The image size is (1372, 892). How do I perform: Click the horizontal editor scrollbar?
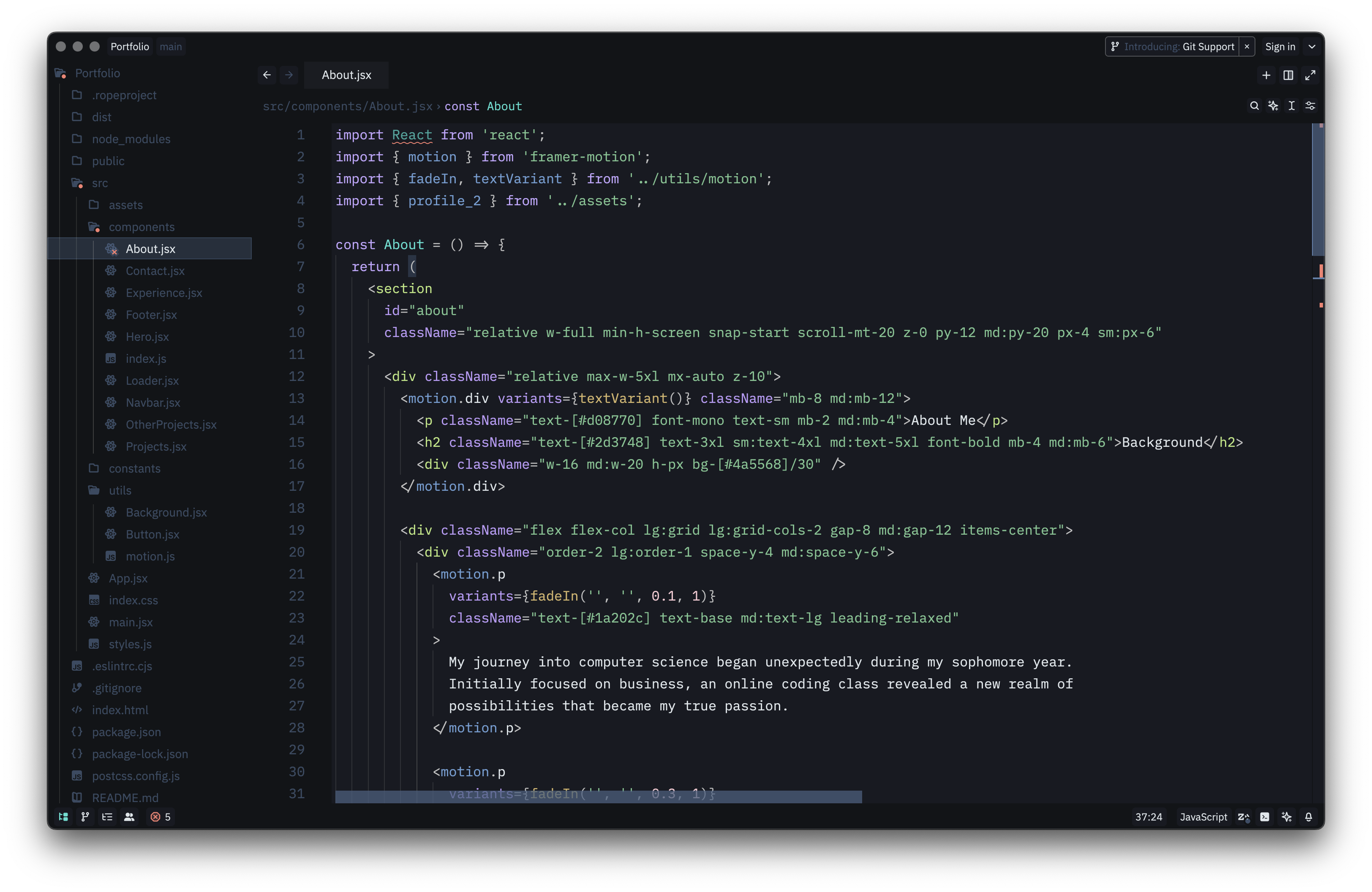(599, 797)
